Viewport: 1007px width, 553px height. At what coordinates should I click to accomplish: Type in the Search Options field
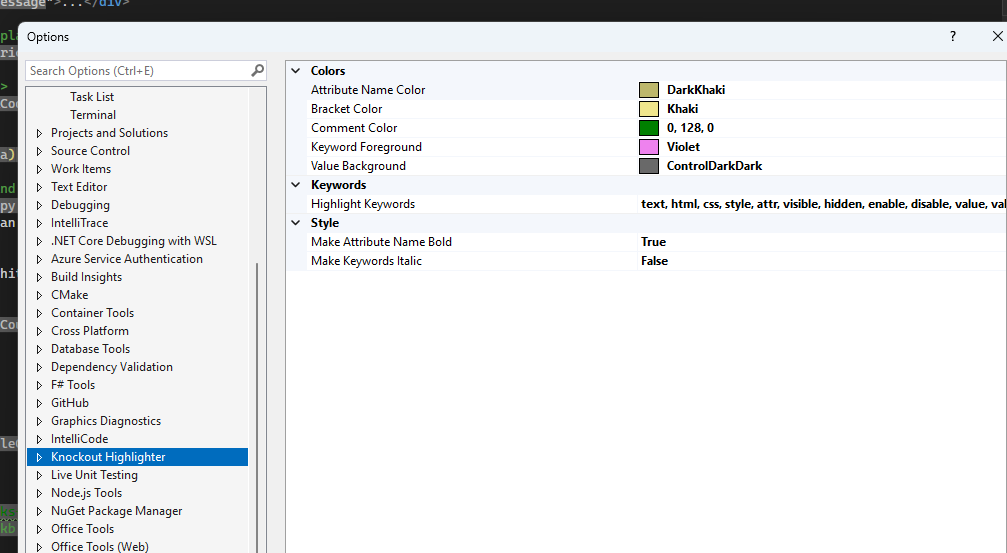(x=137, y=71)
